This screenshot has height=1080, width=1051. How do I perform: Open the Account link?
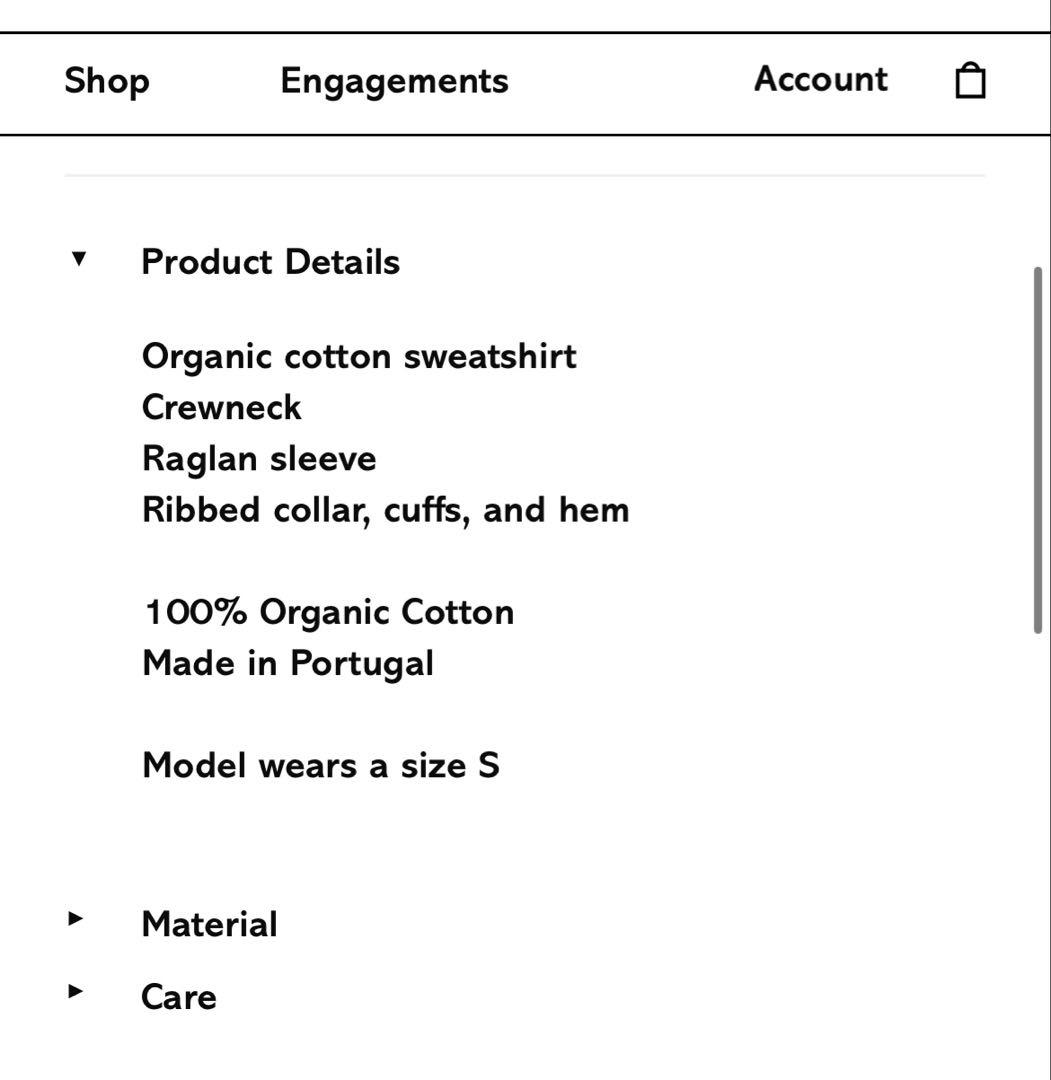point(820,79)
